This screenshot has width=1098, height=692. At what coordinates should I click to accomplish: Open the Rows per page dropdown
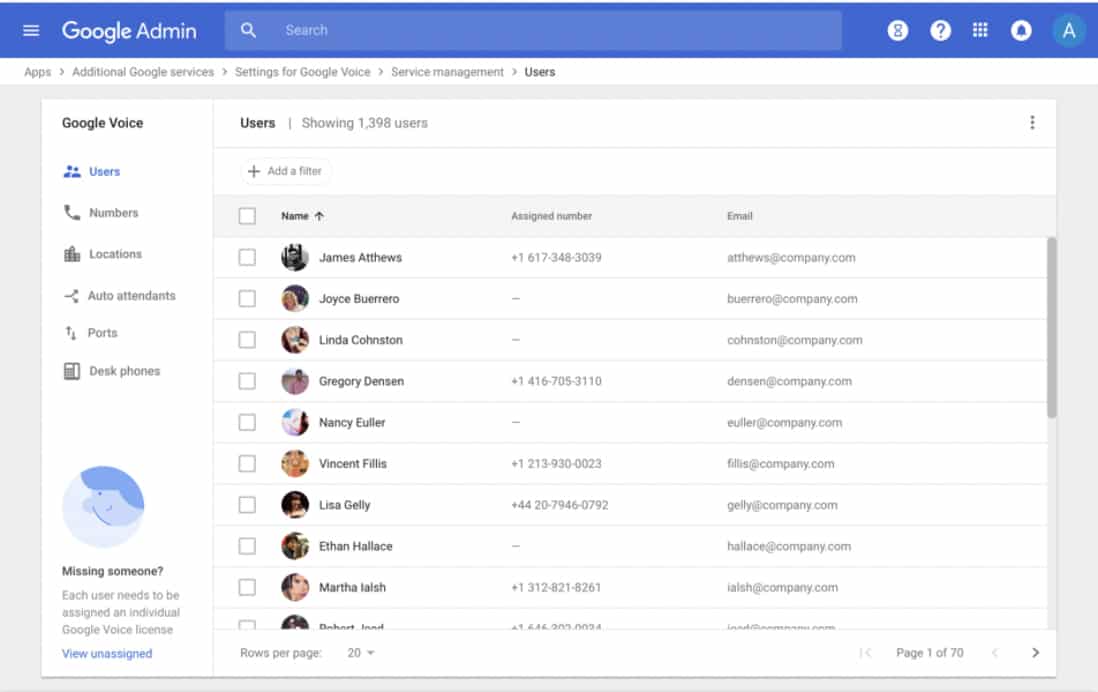coord(361,653)
